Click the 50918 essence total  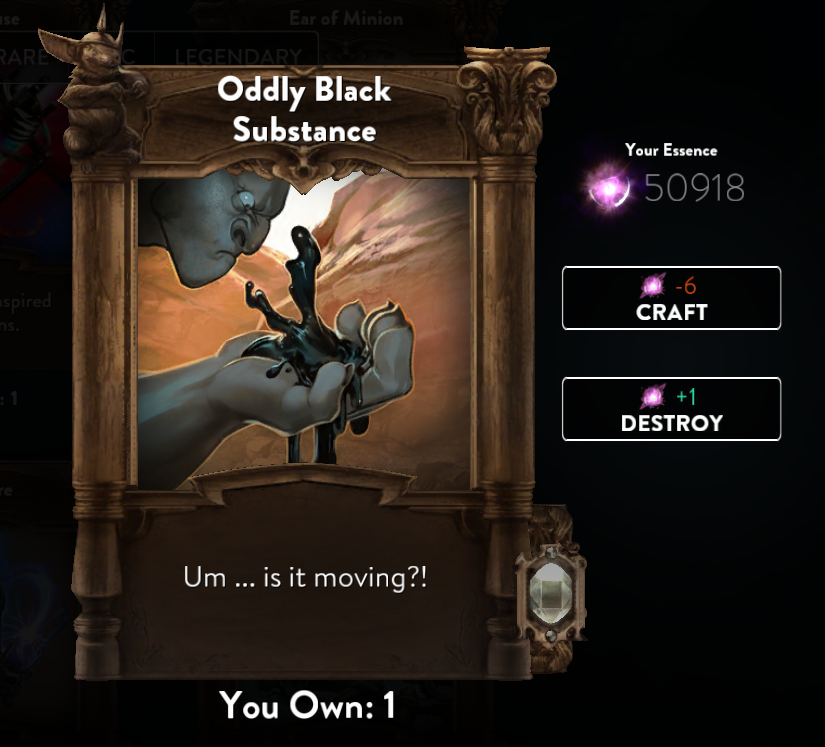695,188
